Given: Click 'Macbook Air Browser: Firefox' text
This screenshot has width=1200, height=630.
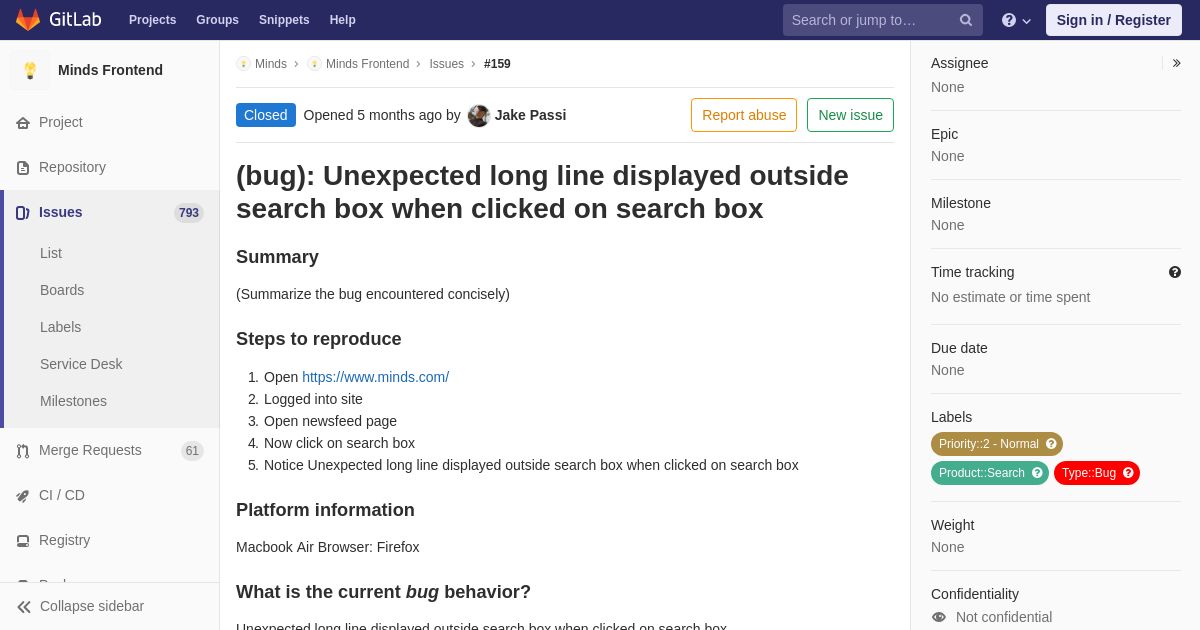Looking at the screenshot, I should (x=328, y=547).
